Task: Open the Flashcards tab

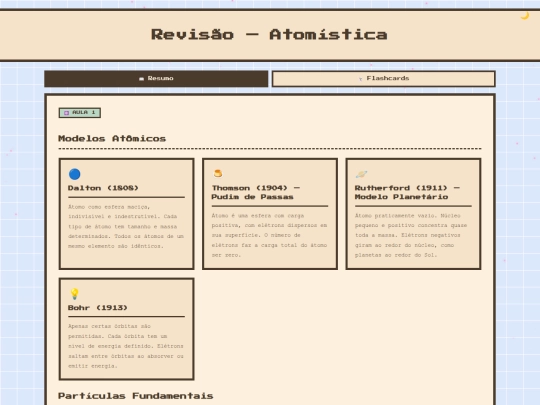Action: (x=384, y=79)
